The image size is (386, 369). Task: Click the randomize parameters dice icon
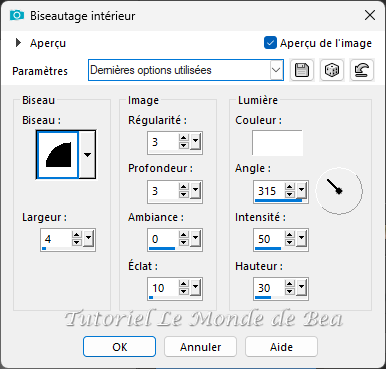pos(332,70)
